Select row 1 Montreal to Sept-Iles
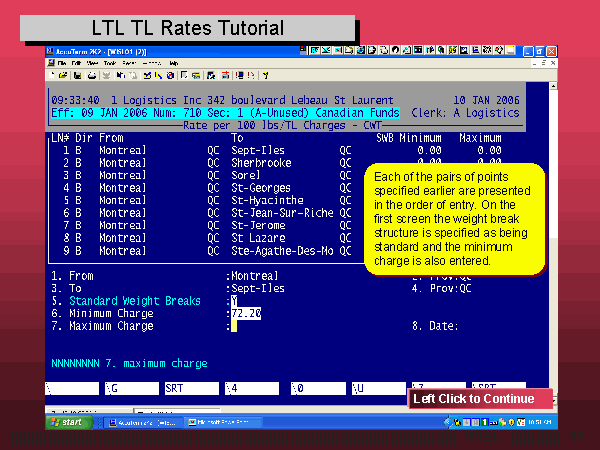This screenshot has width=600, height=450. pyautogui.click(x=200, y=150)
